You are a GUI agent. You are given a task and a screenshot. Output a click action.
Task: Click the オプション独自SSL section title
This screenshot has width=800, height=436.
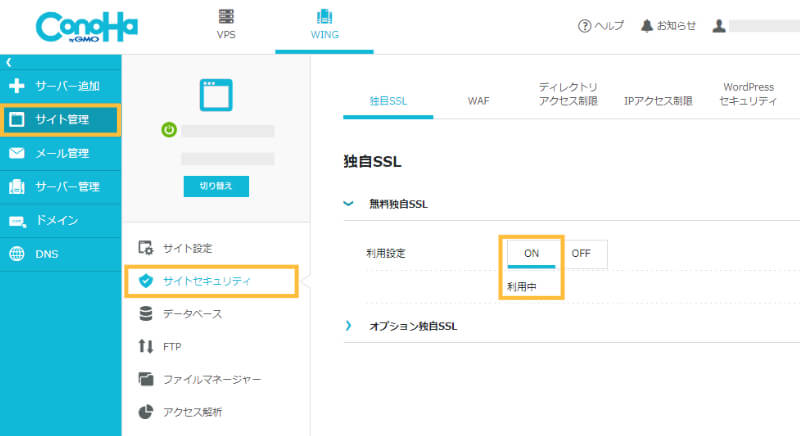point(413,326)
